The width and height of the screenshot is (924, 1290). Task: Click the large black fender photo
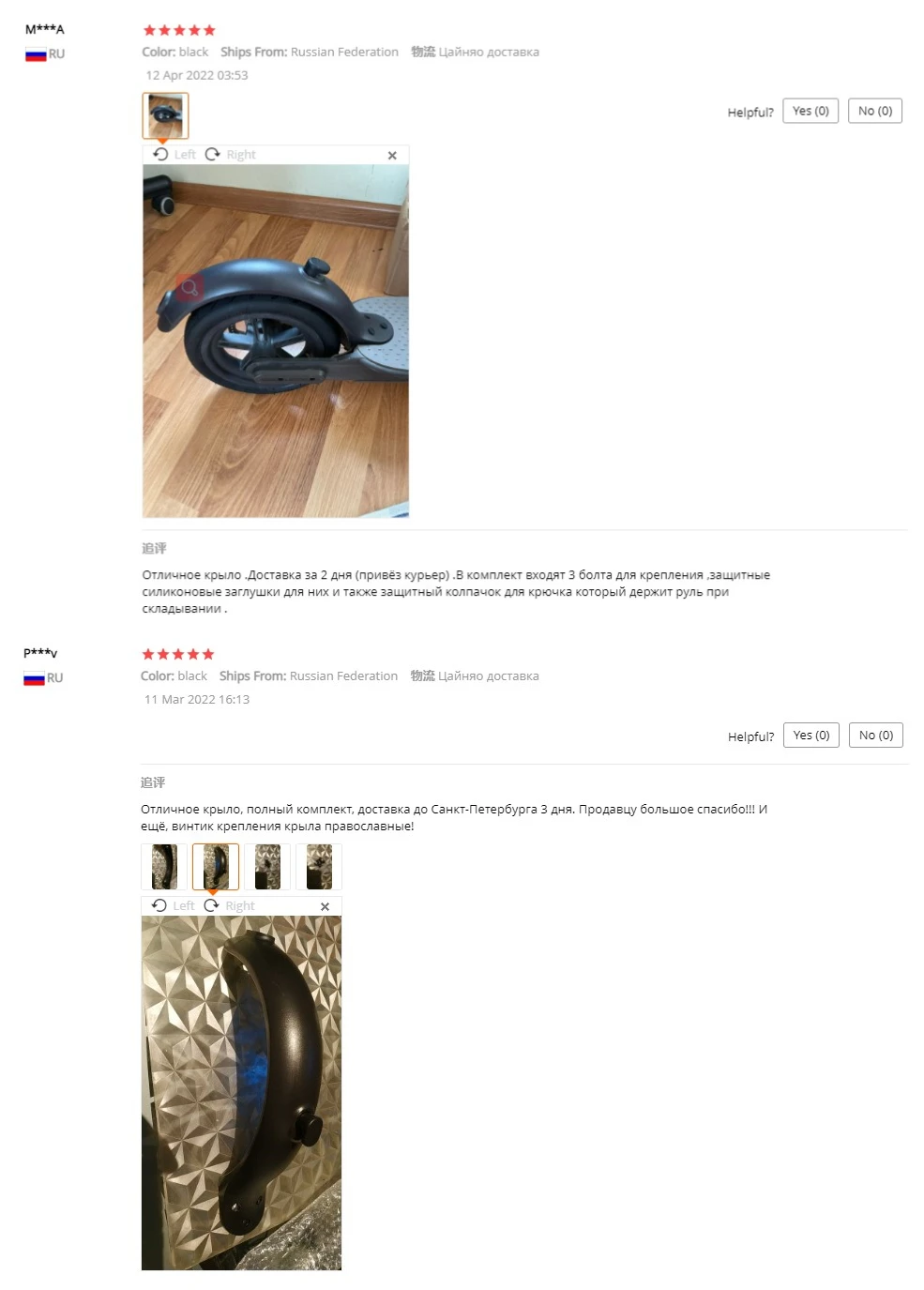point(241,1093)
